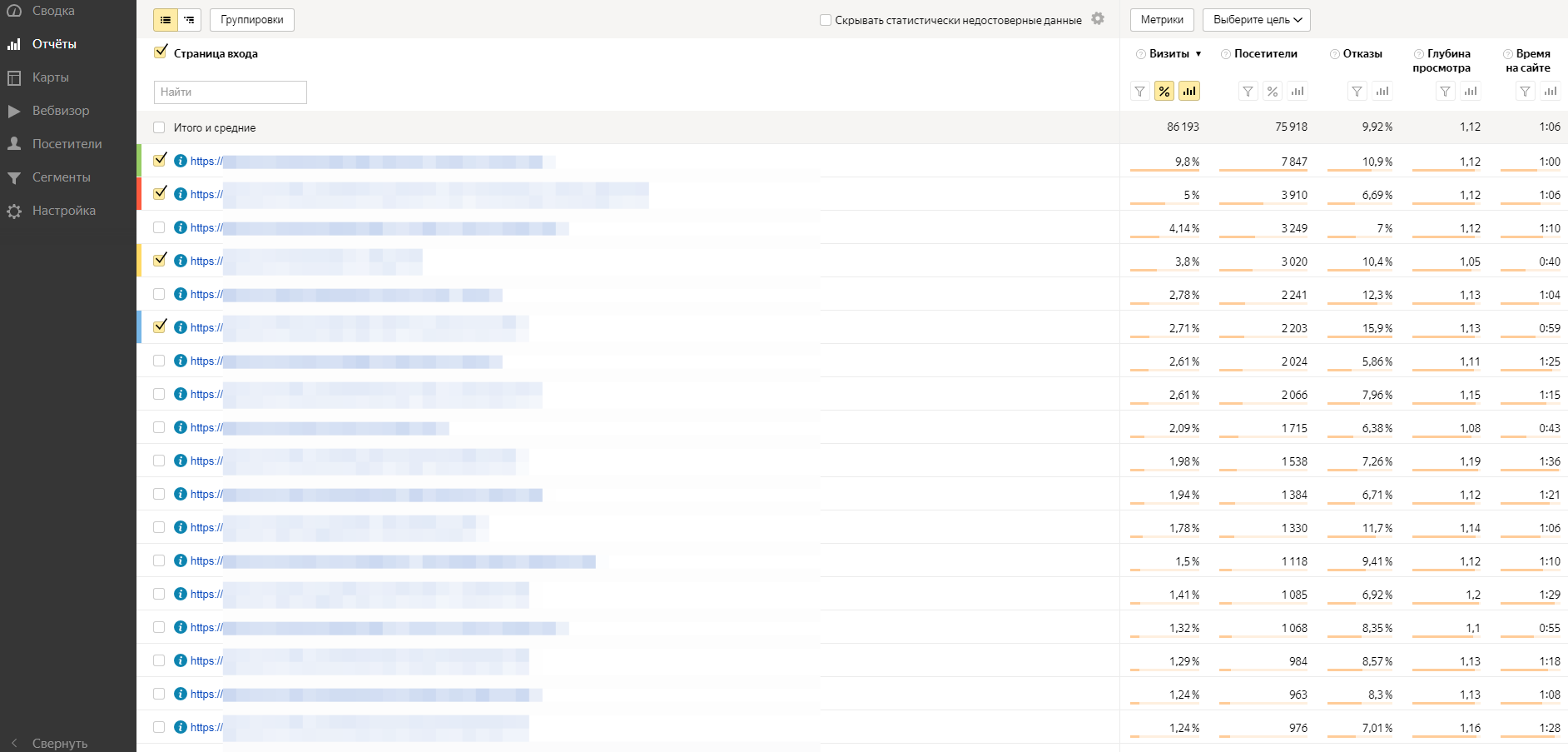Select the bounce rate value 15,9 %
Viewport: 1568px width, 752px height.
[x=1377, y=328]
